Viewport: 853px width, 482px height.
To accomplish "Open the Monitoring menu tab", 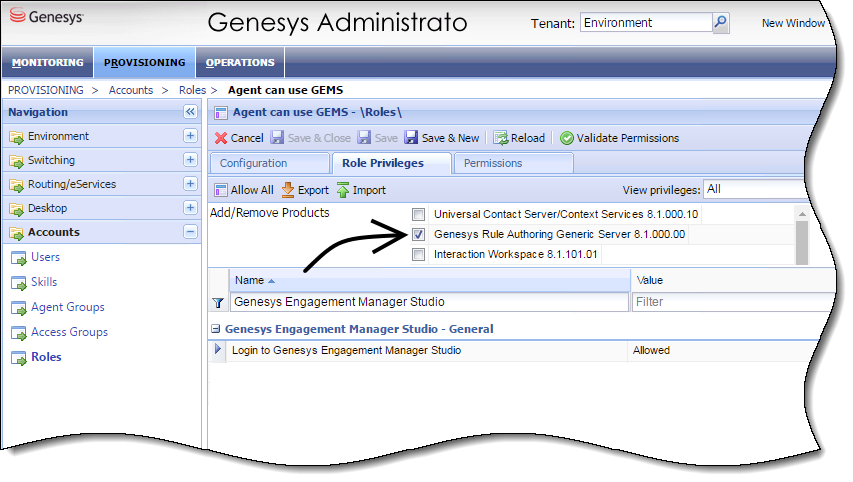I will (x=47, y=62).
